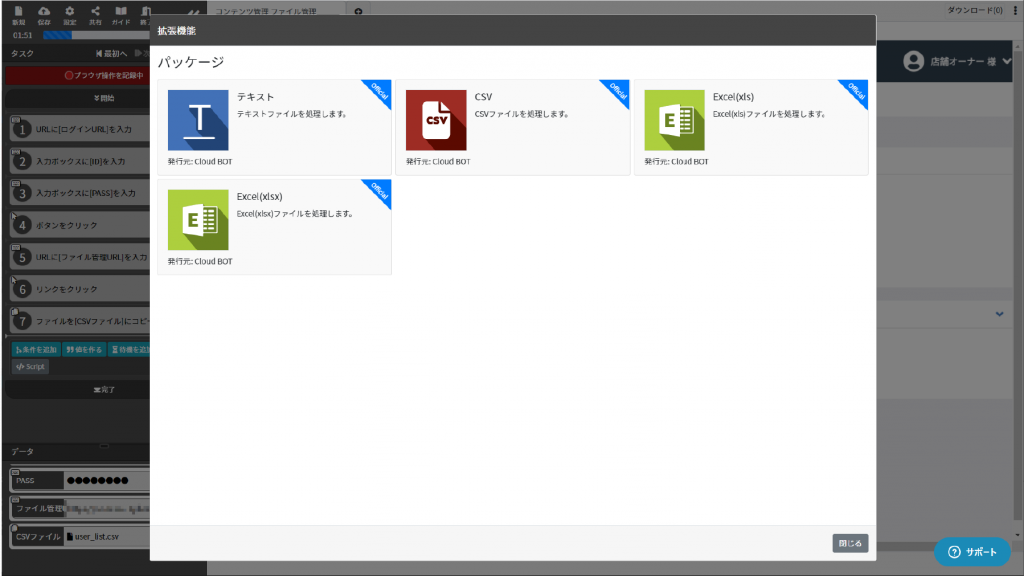
Task: Click the file icon beside user_list.csv
Action: pos(70,537)
